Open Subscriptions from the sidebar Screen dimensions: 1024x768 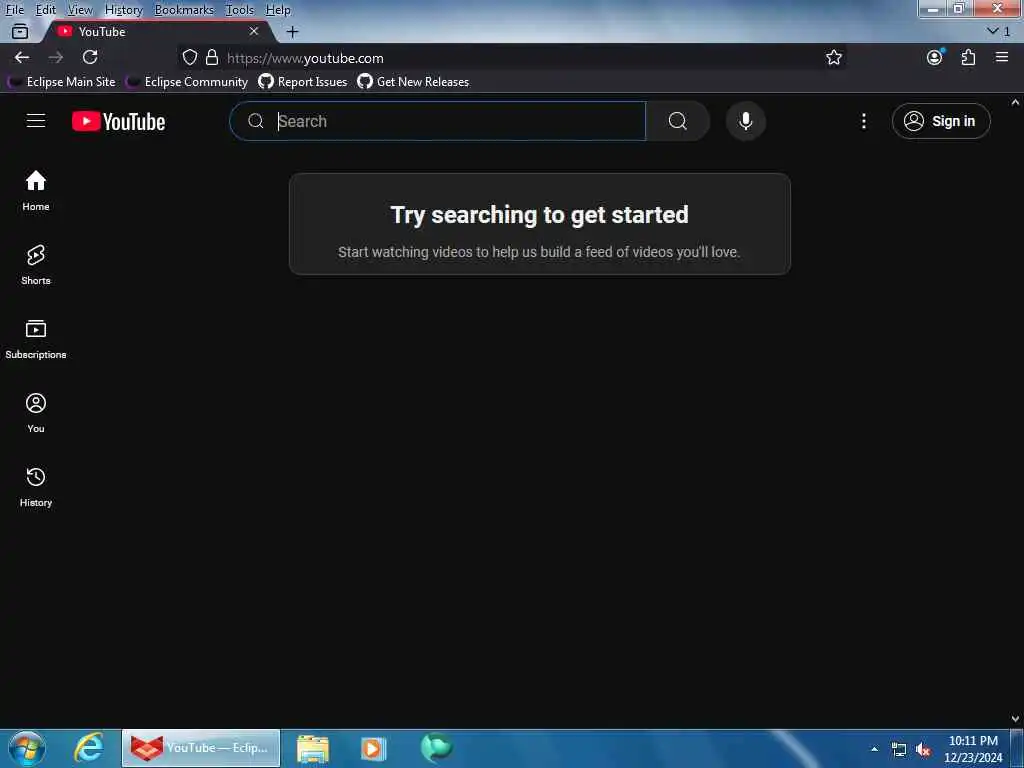point(36,339)
